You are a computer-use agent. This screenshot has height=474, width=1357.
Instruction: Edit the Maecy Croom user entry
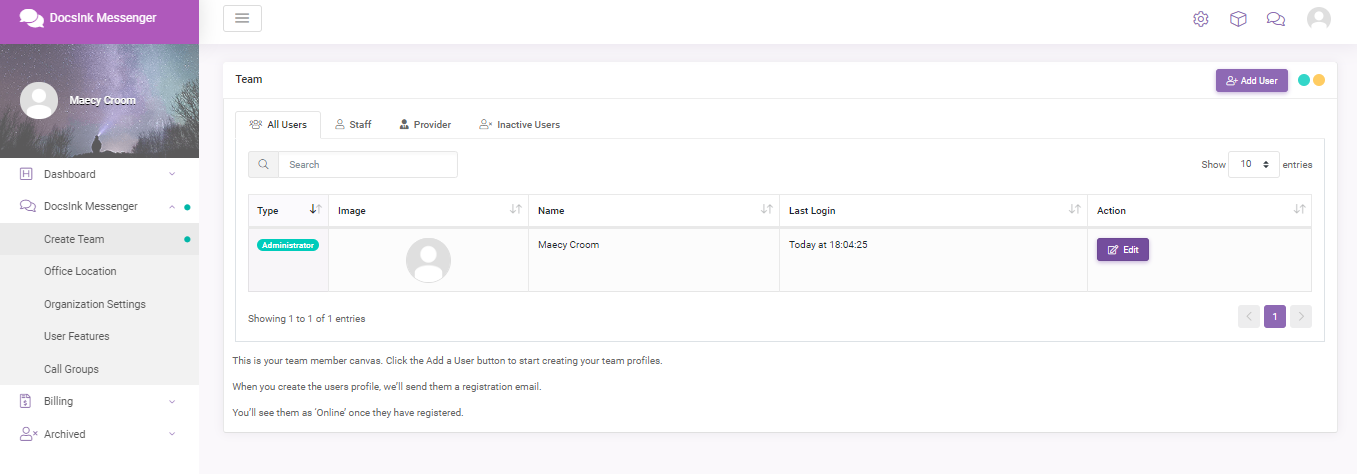click(1123, 250)
